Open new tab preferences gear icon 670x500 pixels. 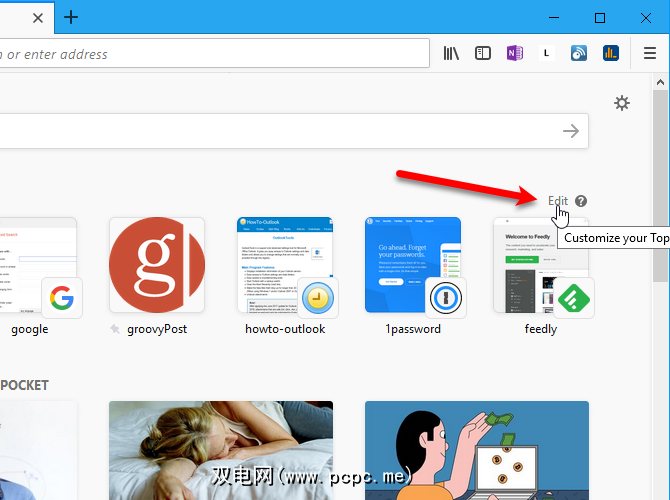tap(622, 103)
